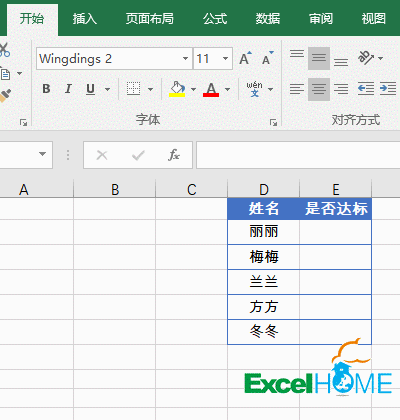Click the formula bar Enter checkmark icon
The width and height of the screenshot is (400, 420).
pyautogui.click(x=138, y=155)
